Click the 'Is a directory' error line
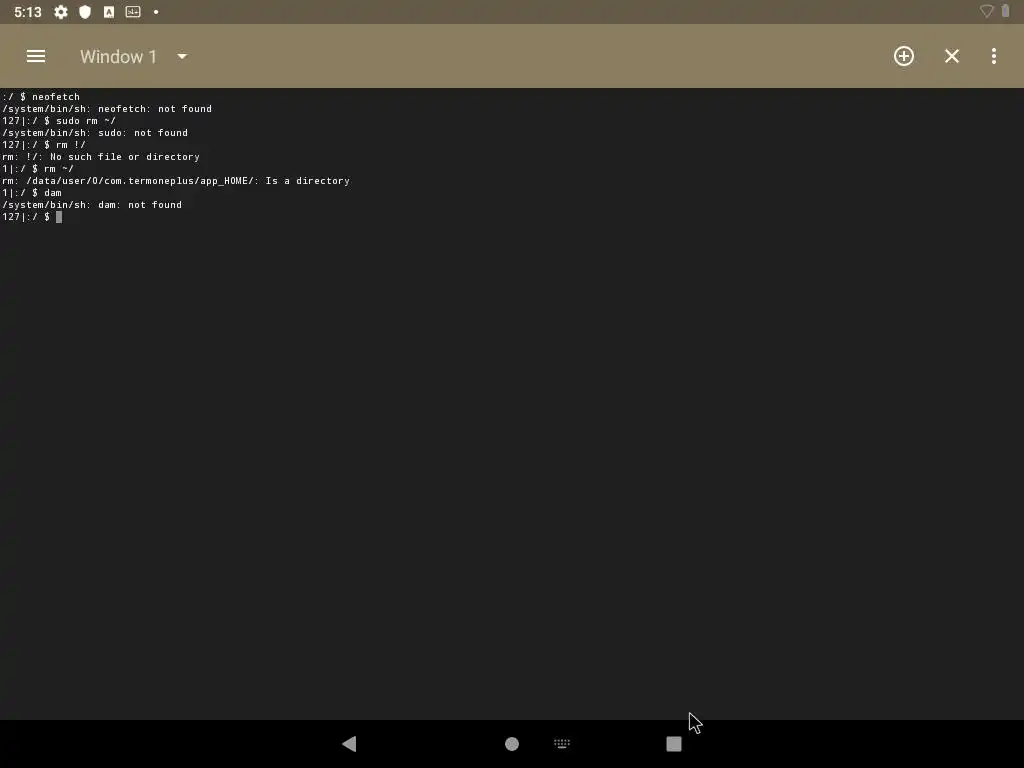 click(176, 181)
